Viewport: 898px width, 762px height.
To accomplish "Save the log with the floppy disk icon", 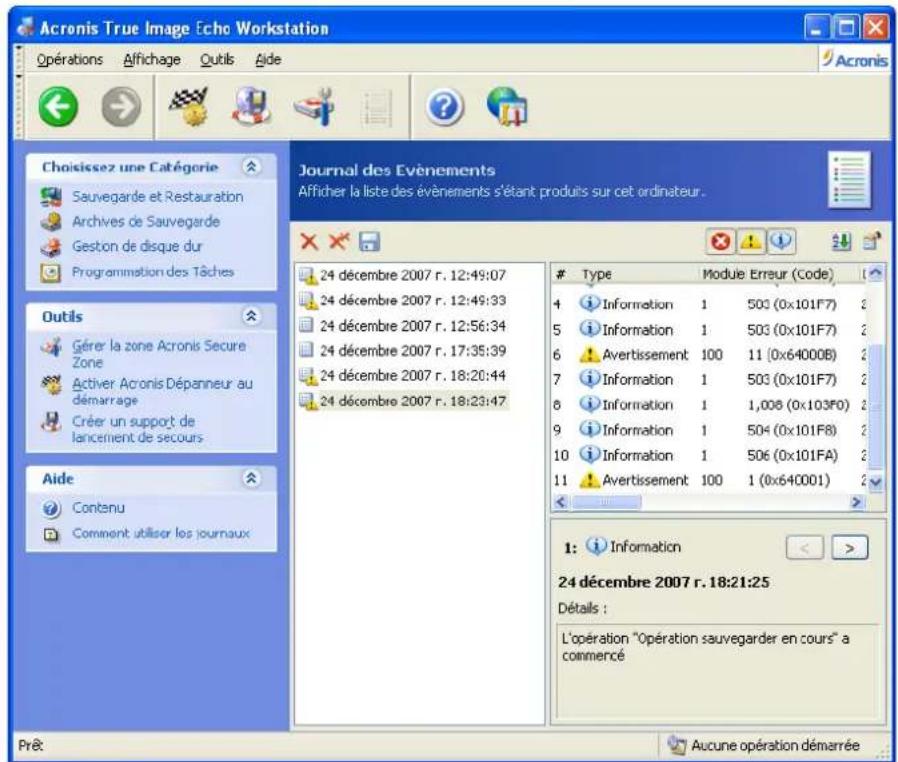I will click(369, 242).
